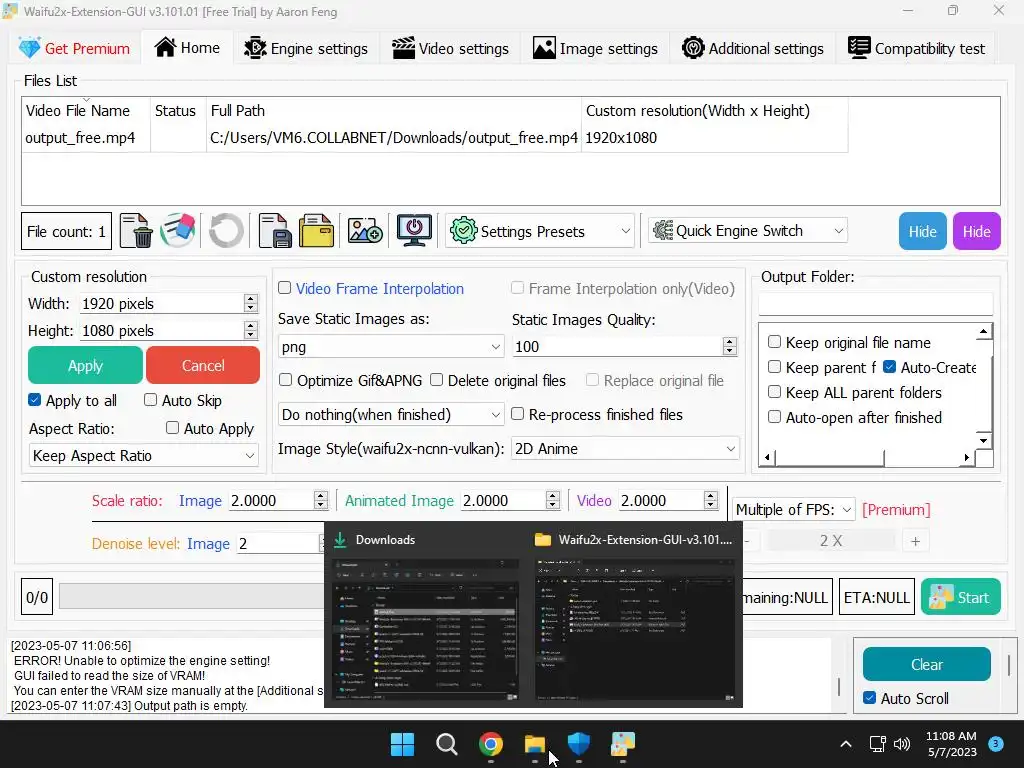
Task: Select output_free.mp4 in files list
Action: coord(80,138)
